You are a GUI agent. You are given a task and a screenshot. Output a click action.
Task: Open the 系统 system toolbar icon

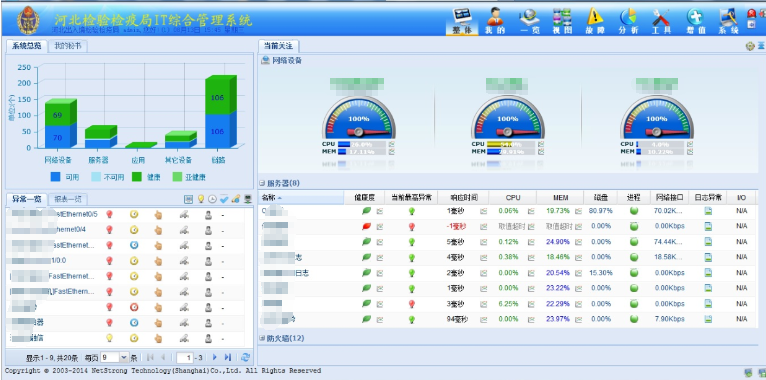(728, 21)
